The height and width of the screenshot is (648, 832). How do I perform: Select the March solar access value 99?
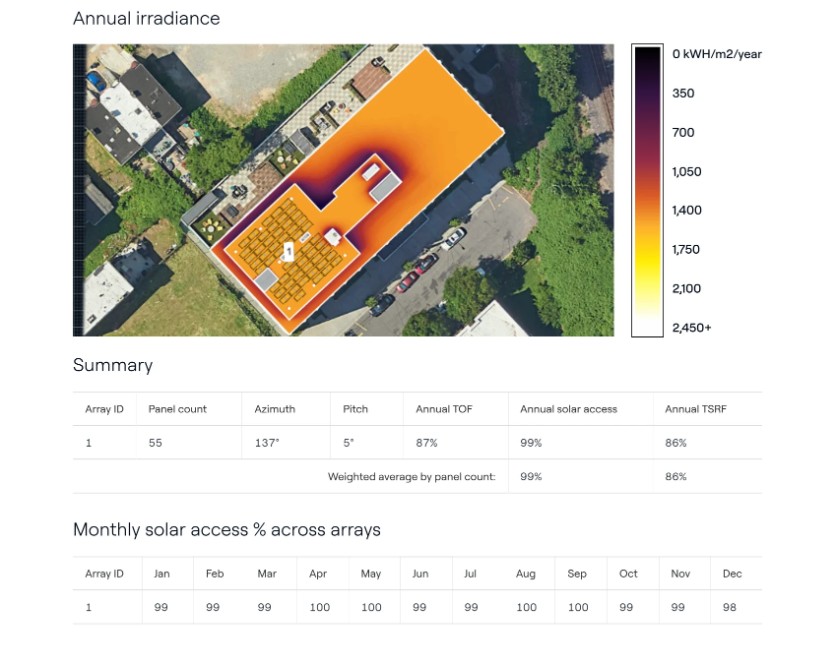click(x=264, y=607)
